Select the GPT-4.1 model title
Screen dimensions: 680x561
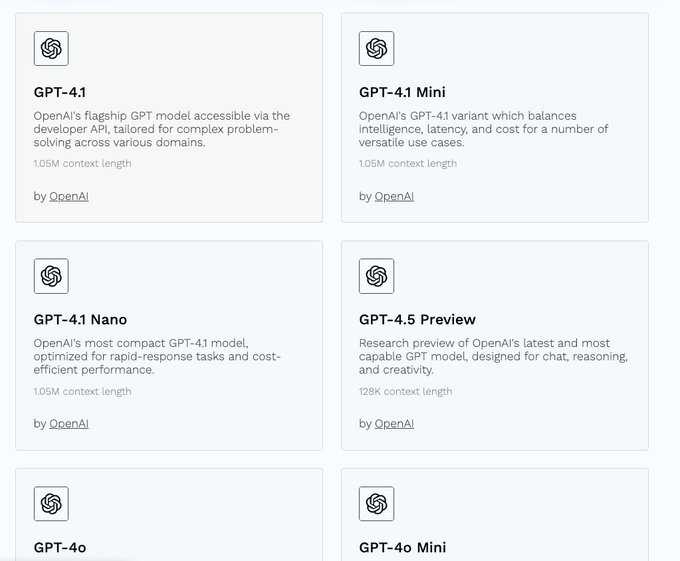coord(60,92)
